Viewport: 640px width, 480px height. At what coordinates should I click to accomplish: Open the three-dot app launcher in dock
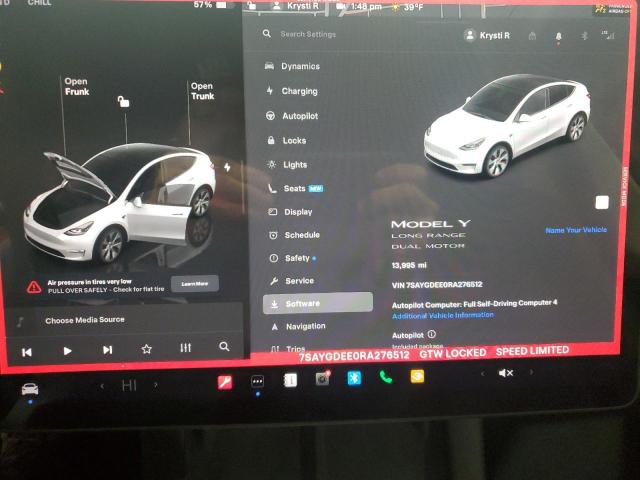257,382
